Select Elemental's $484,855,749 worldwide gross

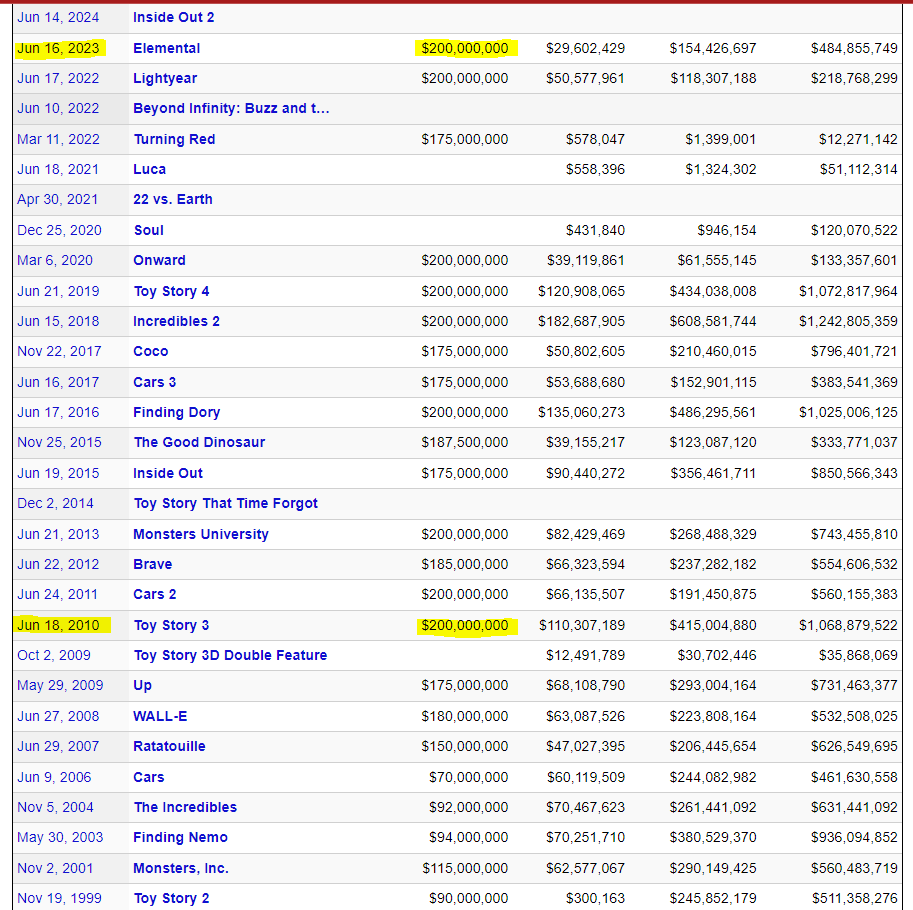pos(854,48)
